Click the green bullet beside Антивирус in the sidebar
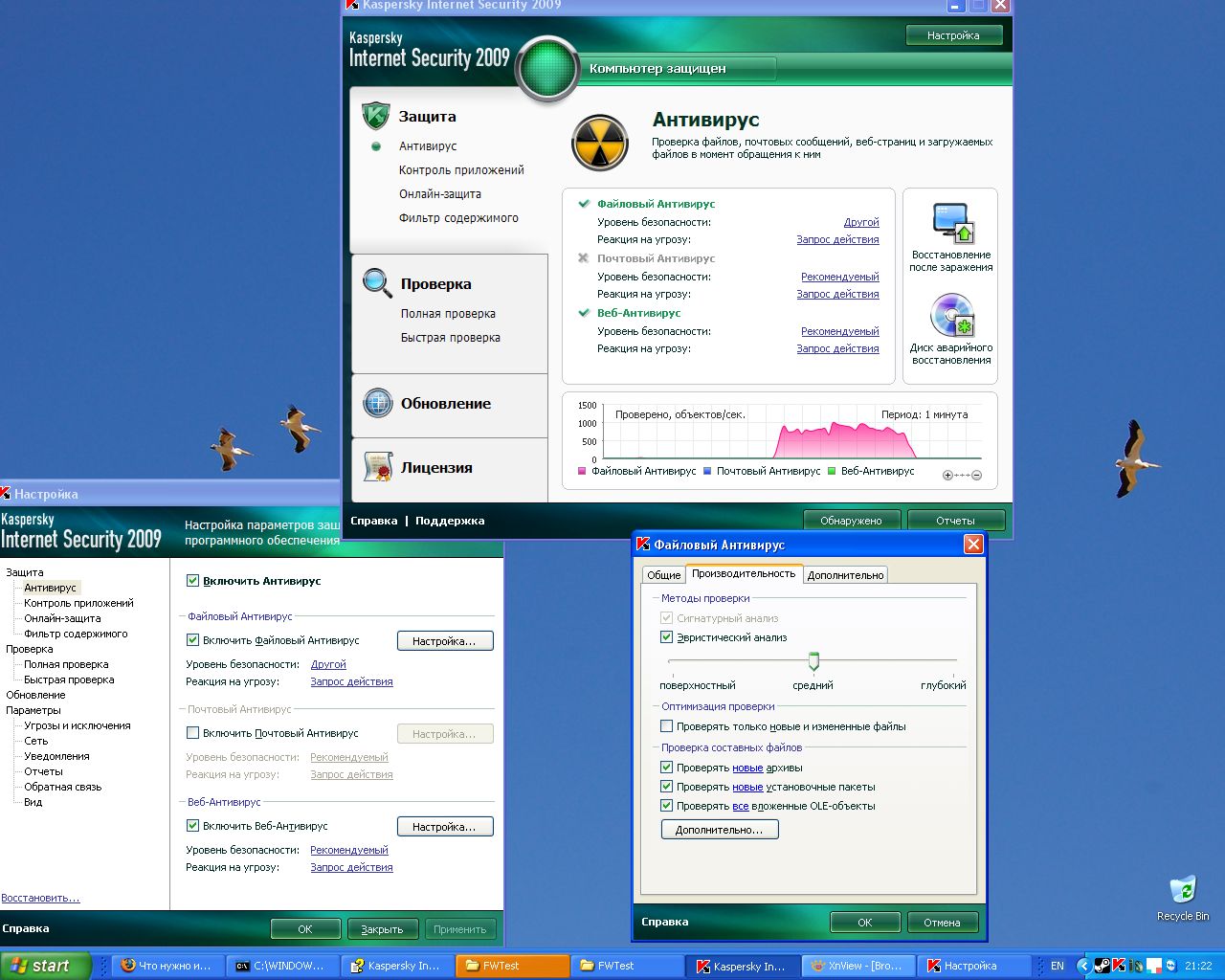 [376, 146]
